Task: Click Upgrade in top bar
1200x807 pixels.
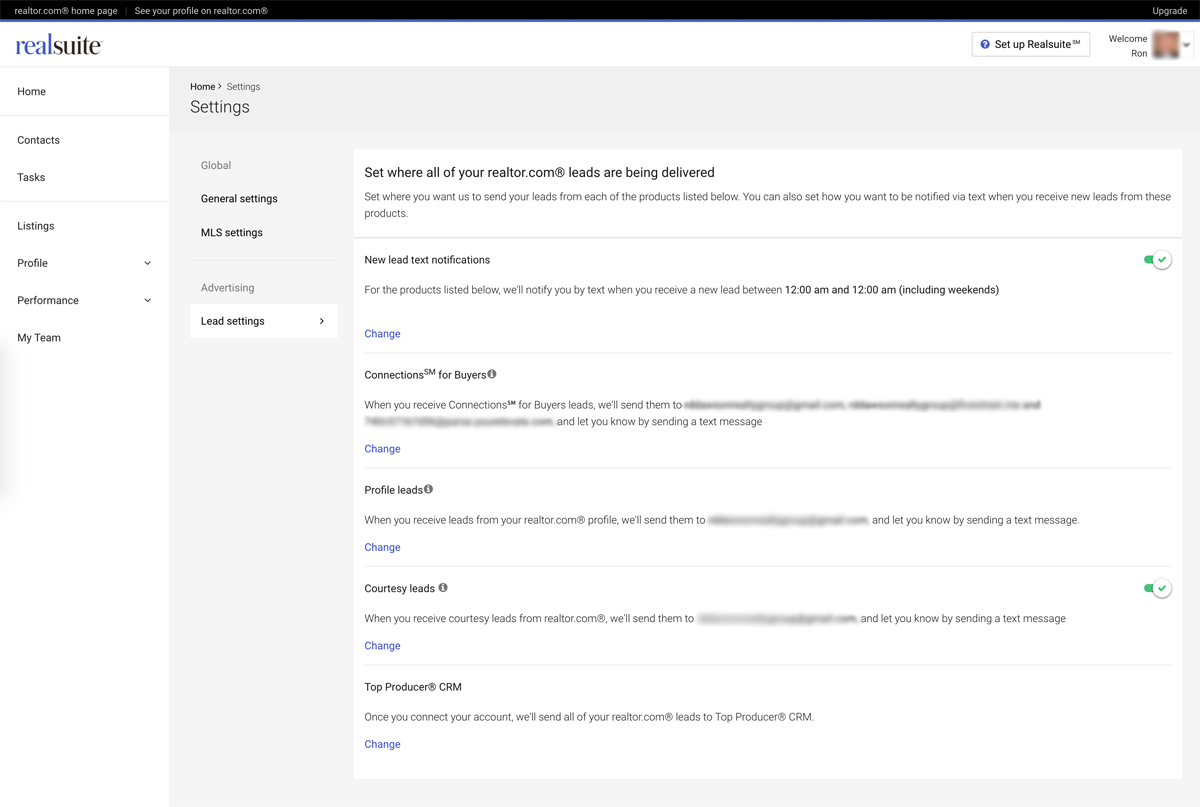Action: 1170,10
